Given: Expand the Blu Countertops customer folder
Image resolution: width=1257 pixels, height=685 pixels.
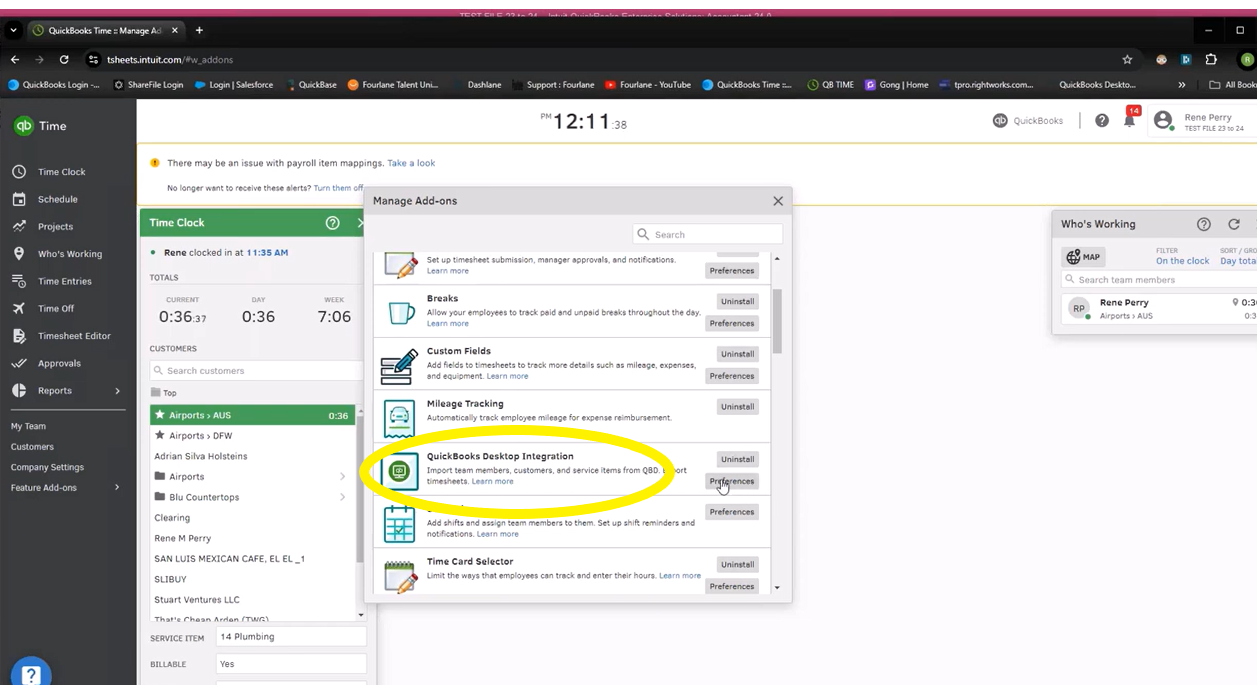Looking at the screenshot, I should 342,497.
